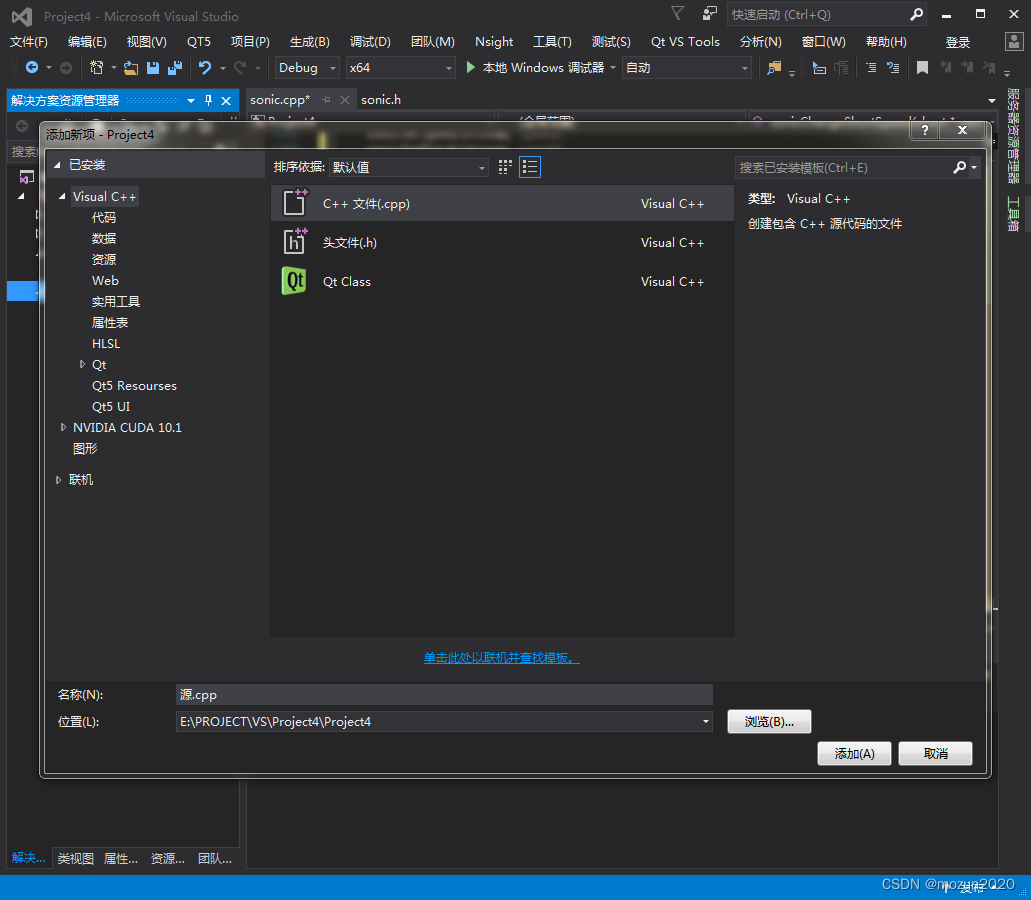Select HLSL in the category tree
Viewport: 1031px width, 900px height.
coord(106,343)
